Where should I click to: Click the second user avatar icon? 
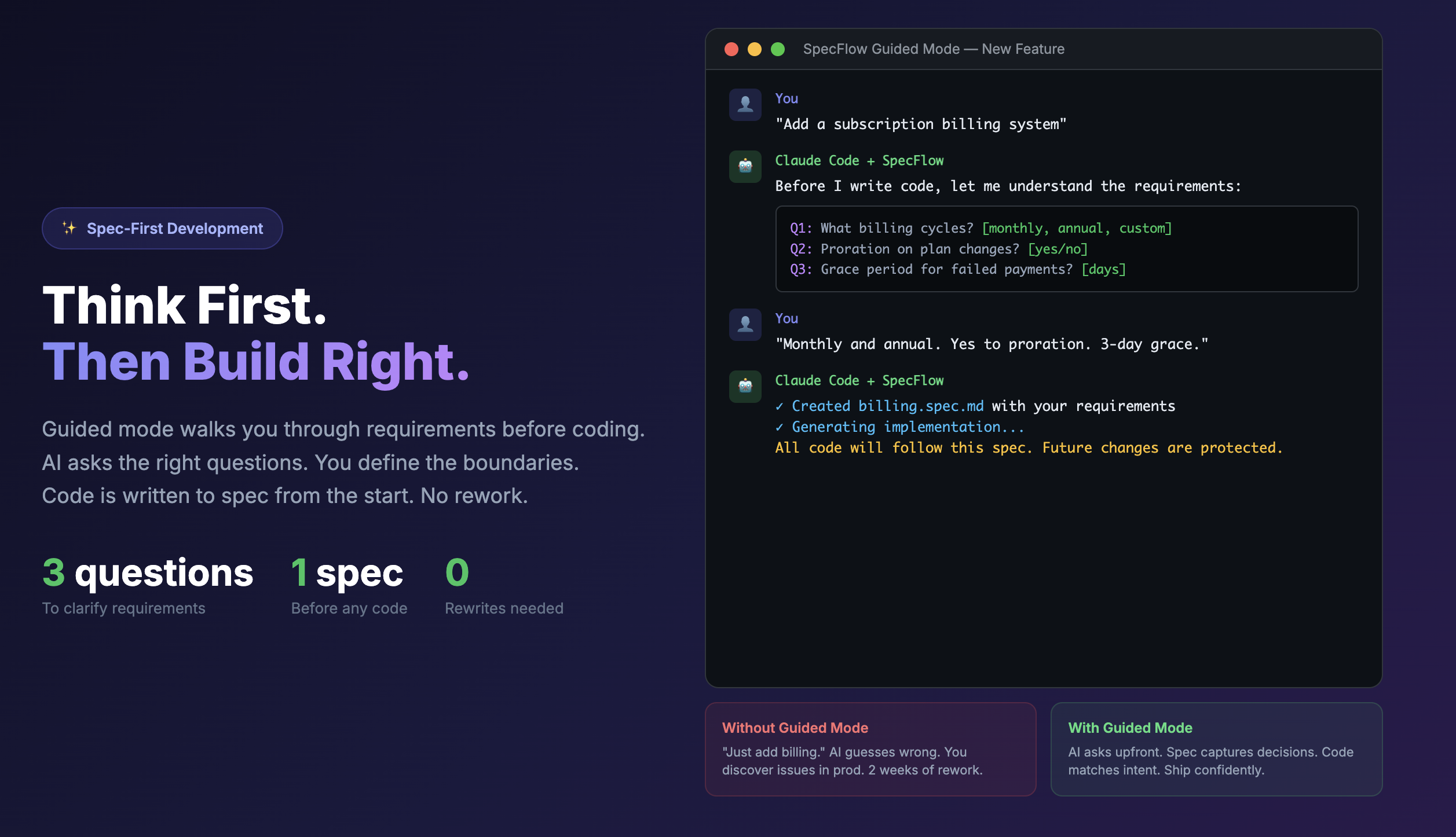[x=745, y=325]
